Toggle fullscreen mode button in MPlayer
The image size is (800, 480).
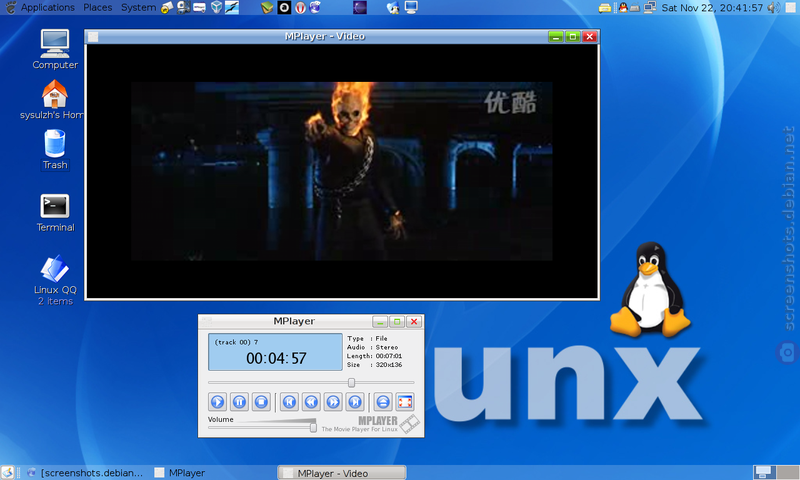coord(405,402)
